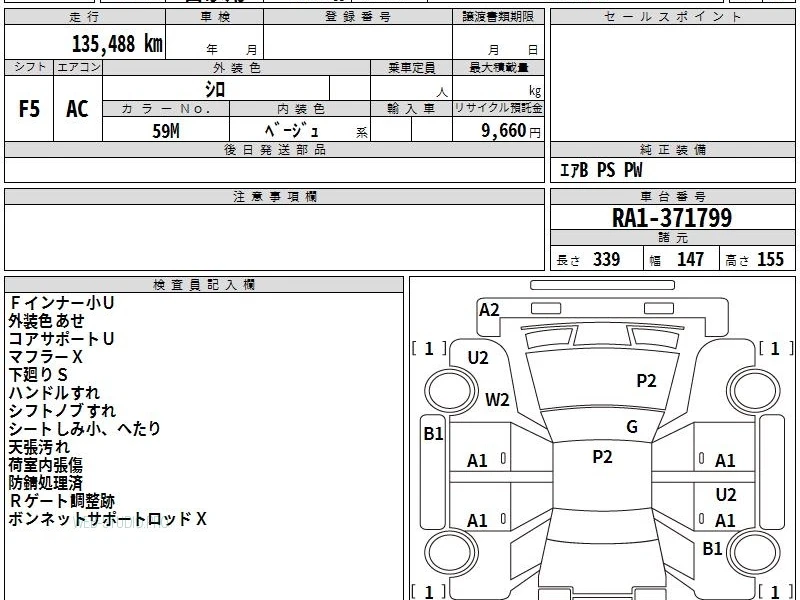Click the P2 mark on the hood
The width and height of the screenshot is (800, 600).
coord(646,381)
